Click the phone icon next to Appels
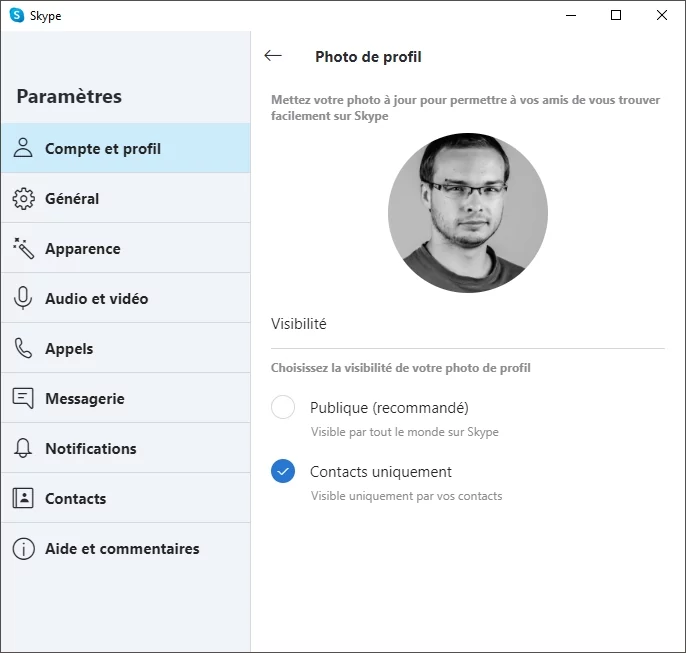 23,349
